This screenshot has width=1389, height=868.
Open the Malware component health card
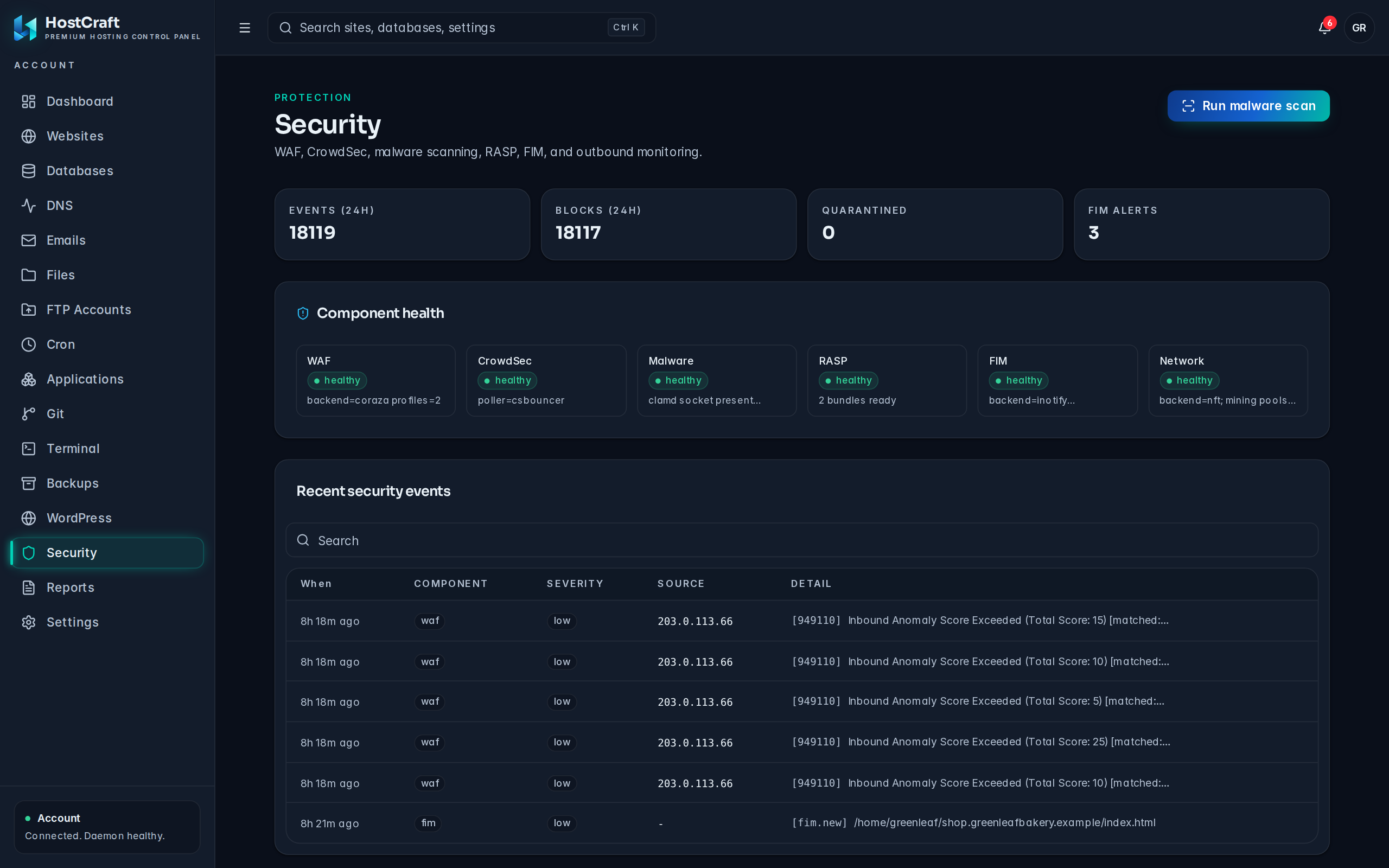click(716, 381)
